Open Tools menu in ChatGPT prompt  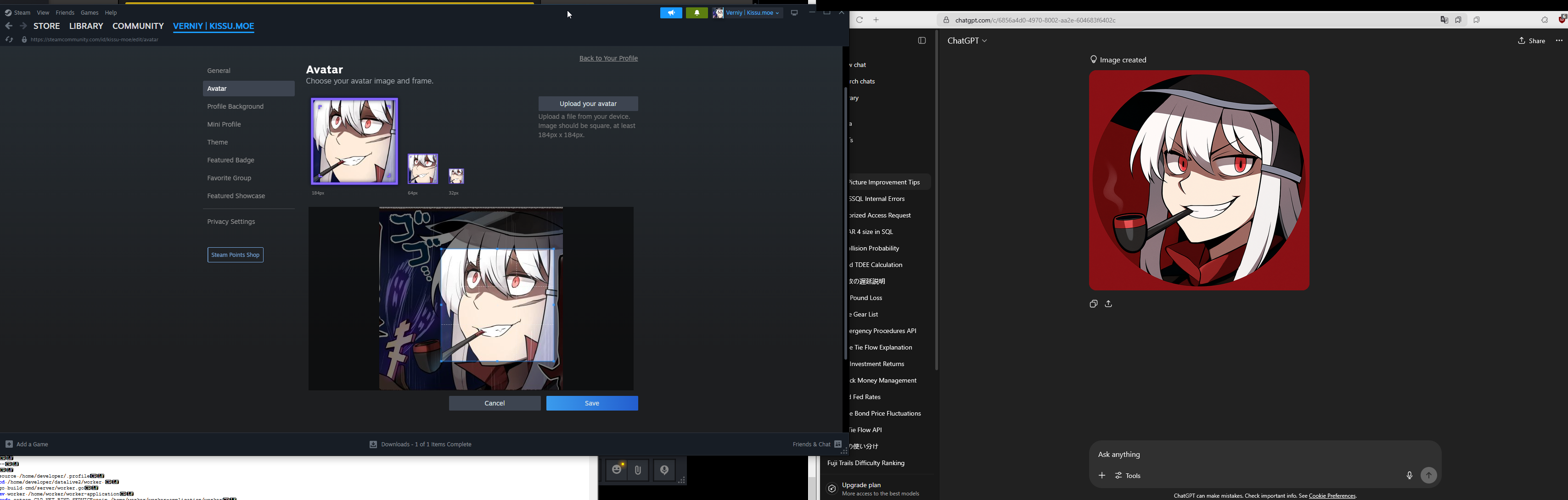1129,476
